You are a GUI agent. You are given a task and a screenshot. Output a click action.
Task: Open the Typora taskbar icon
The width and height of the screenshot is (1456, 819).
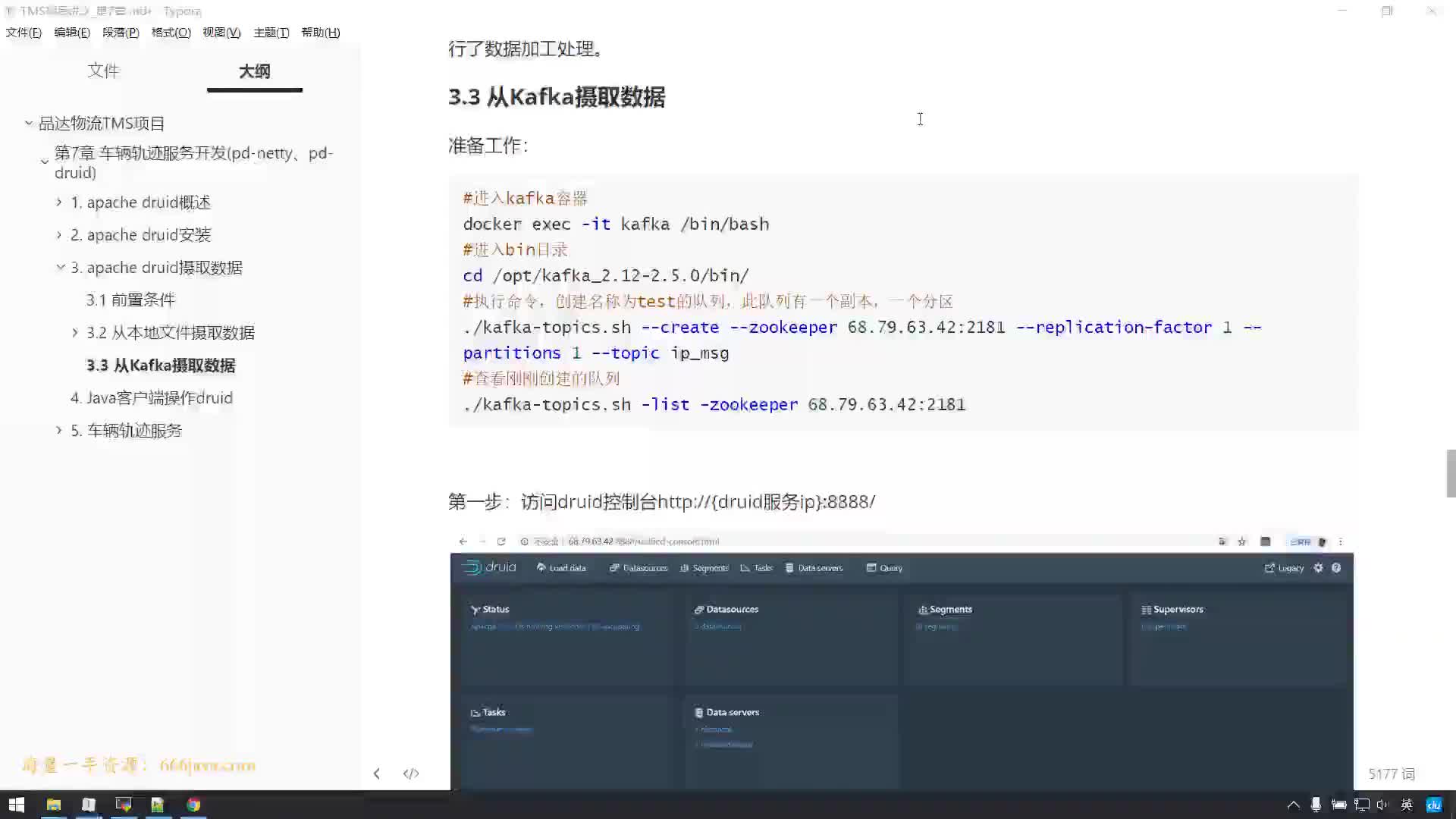[x=89, y=805]
